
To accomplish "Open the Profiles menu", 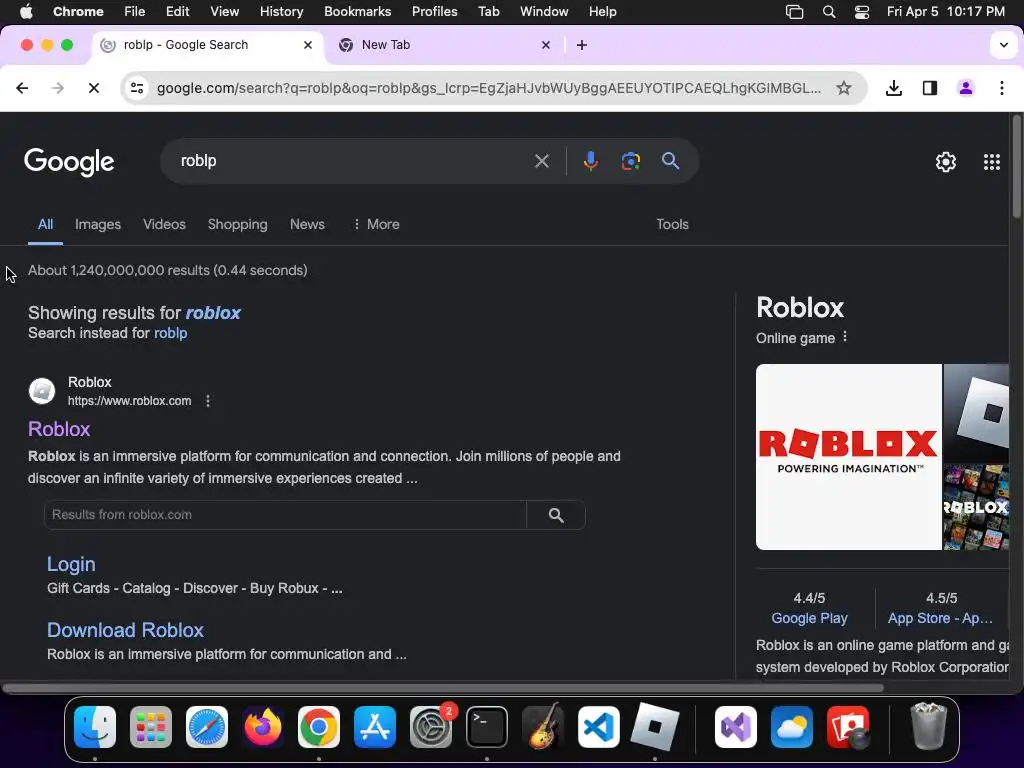I will 434,12.
